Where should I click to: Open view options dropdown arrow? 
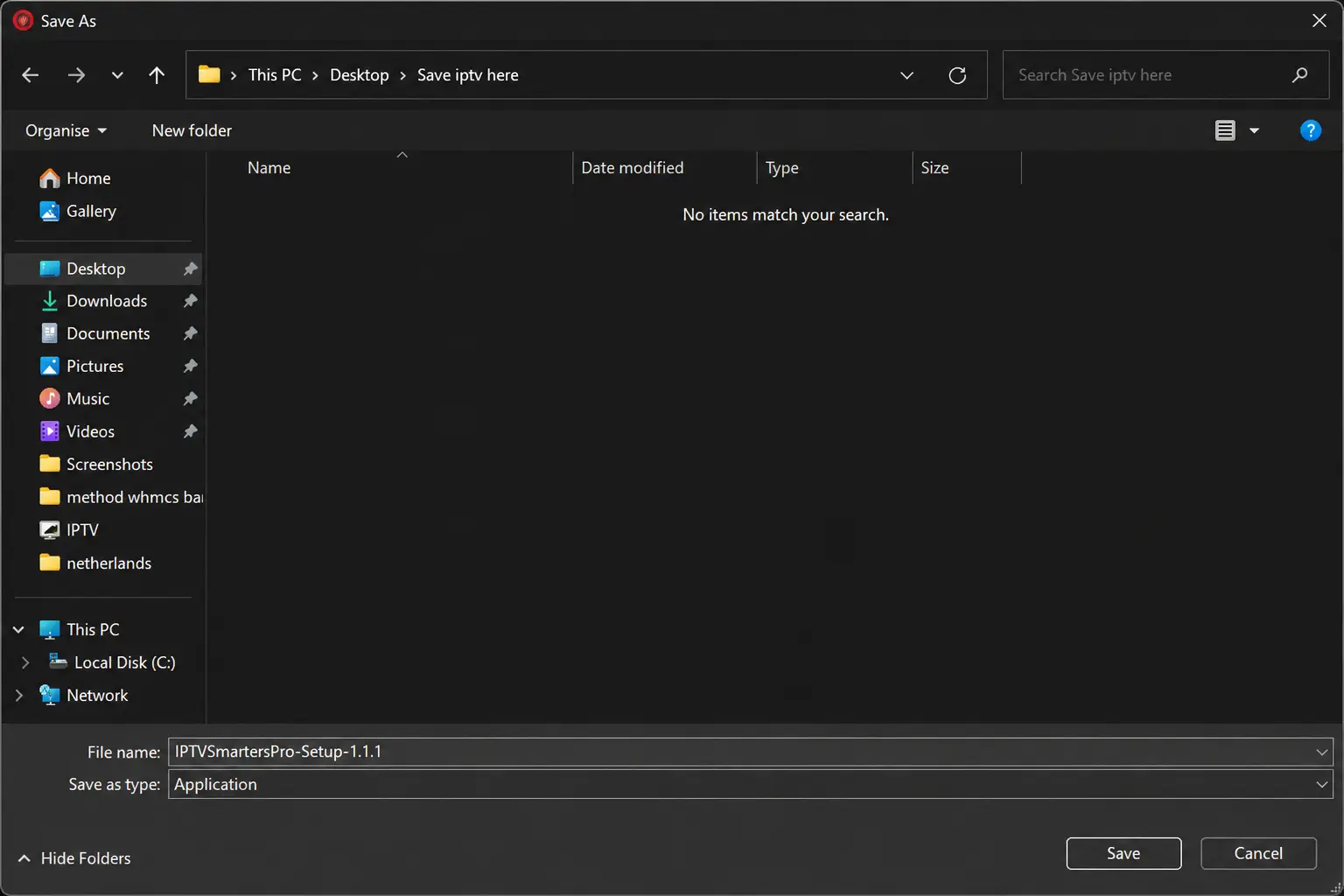(x=1254, y=130)
